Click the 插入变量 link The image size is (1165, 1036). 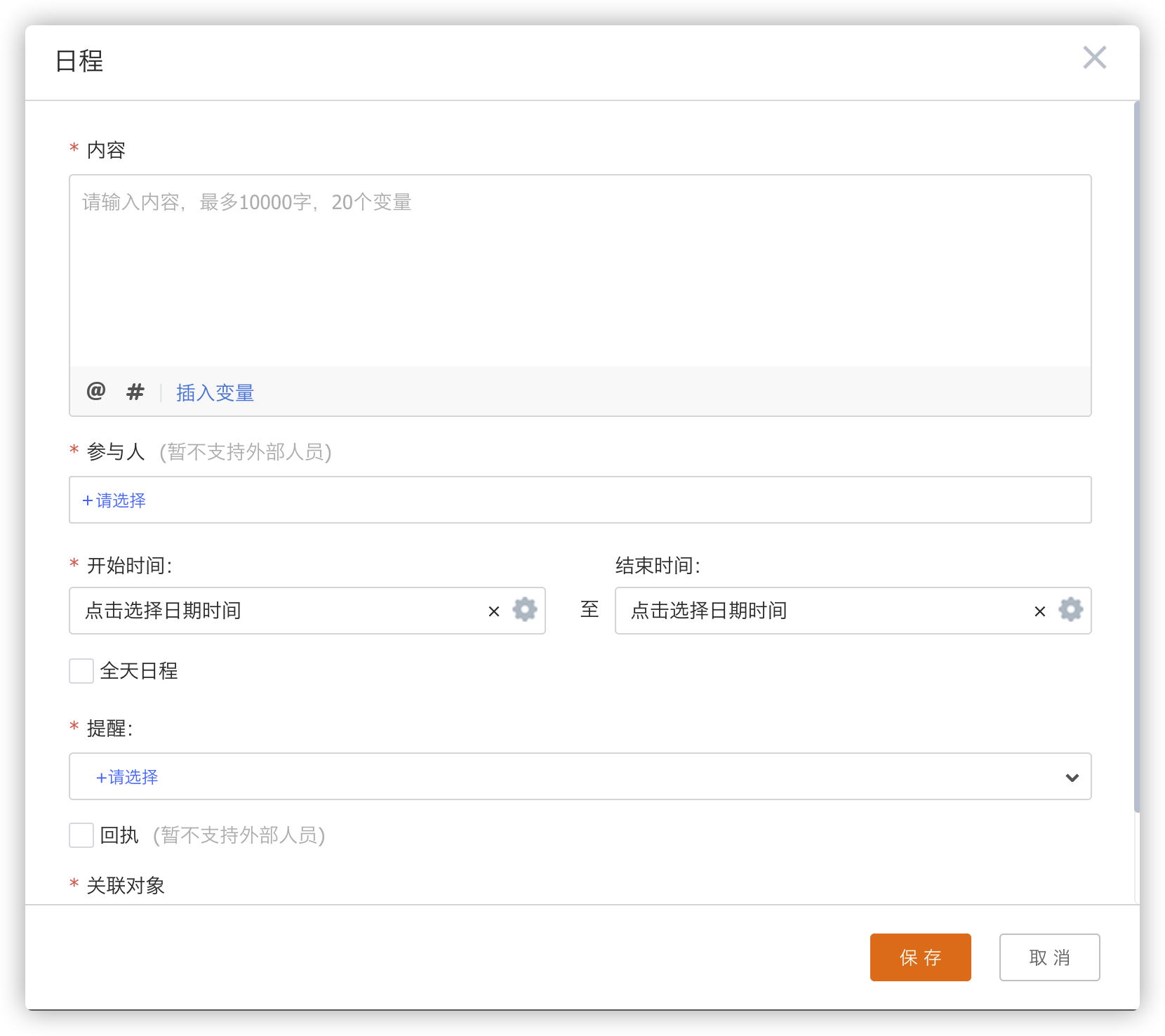pos(215,392)
